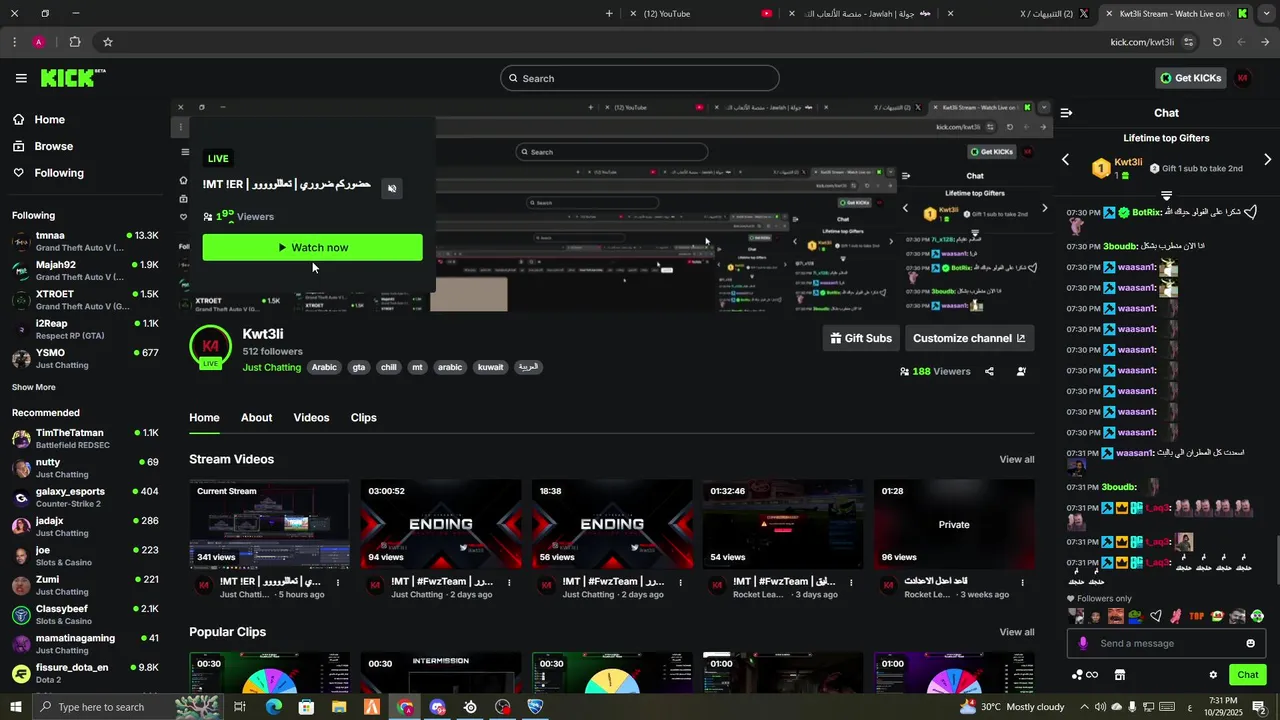
Task: Click the purple microphone icon in chat
Action: tap(1082, 643)
